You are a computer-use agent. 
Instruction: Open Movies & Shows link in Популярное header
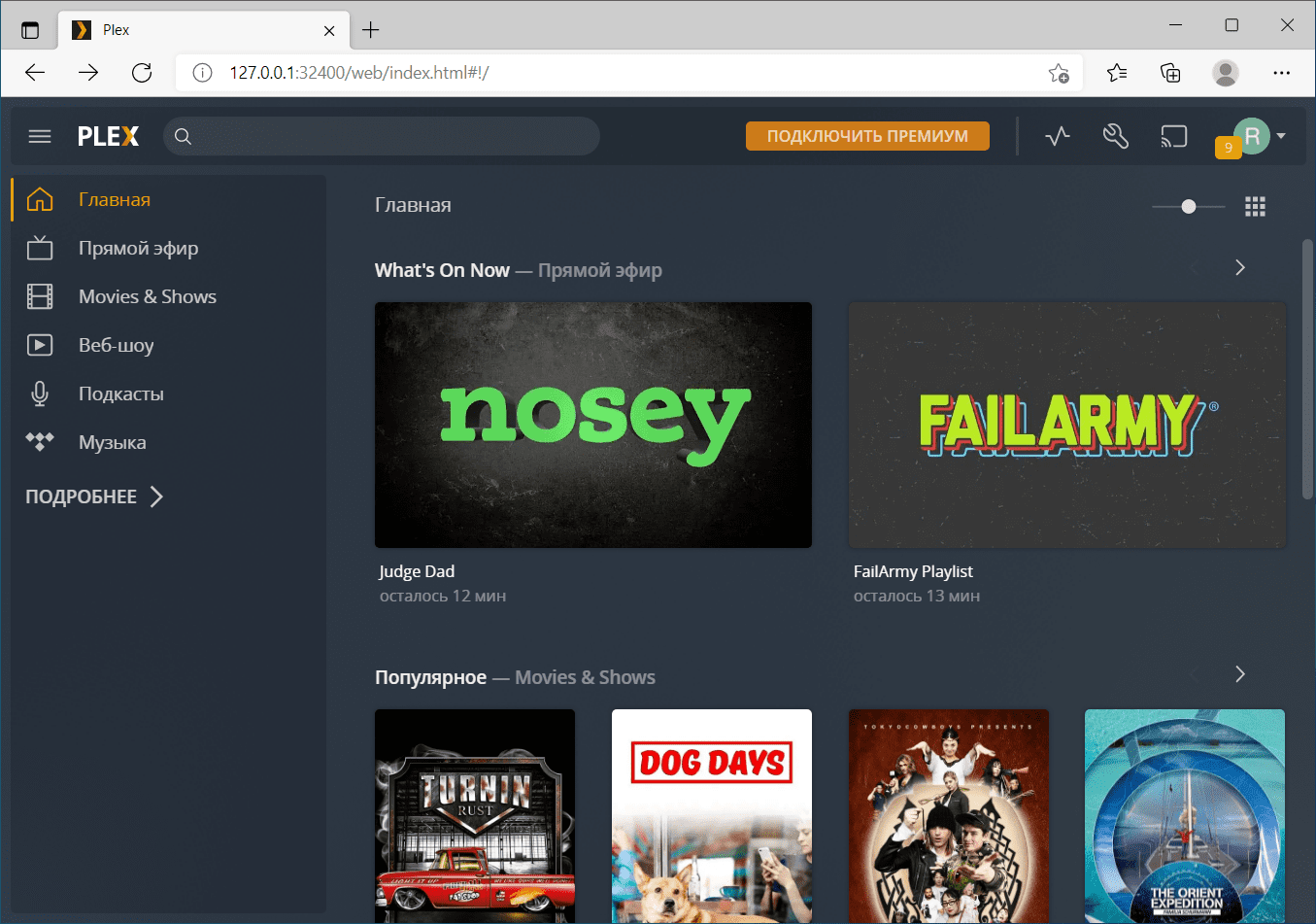585,677
